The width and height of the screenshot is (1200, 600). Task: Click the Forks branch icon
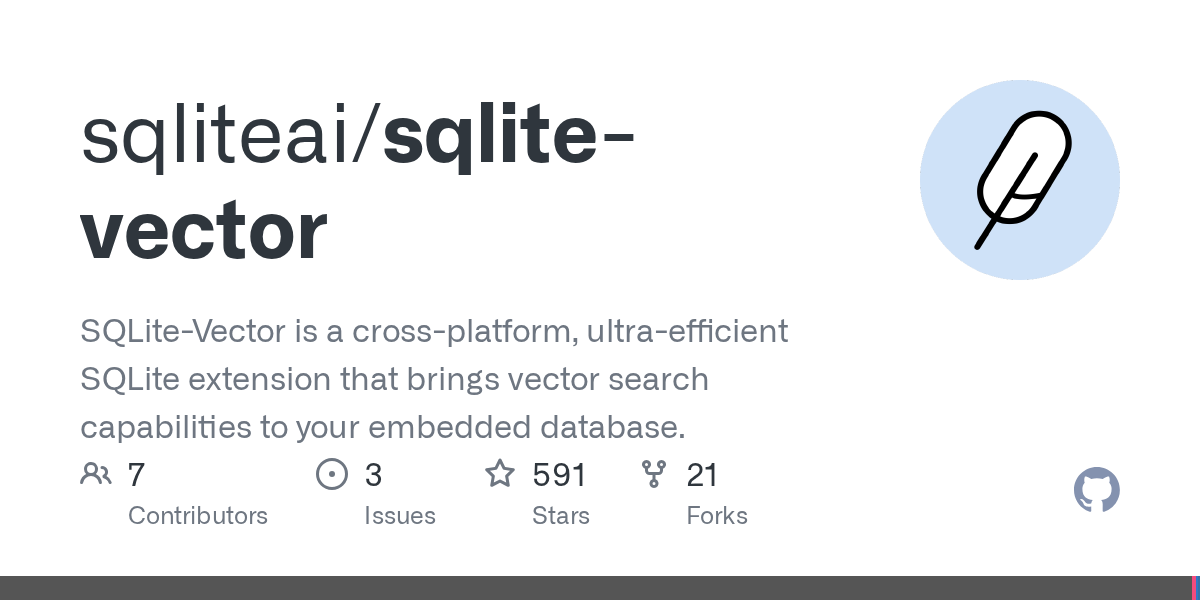(654, 474)
